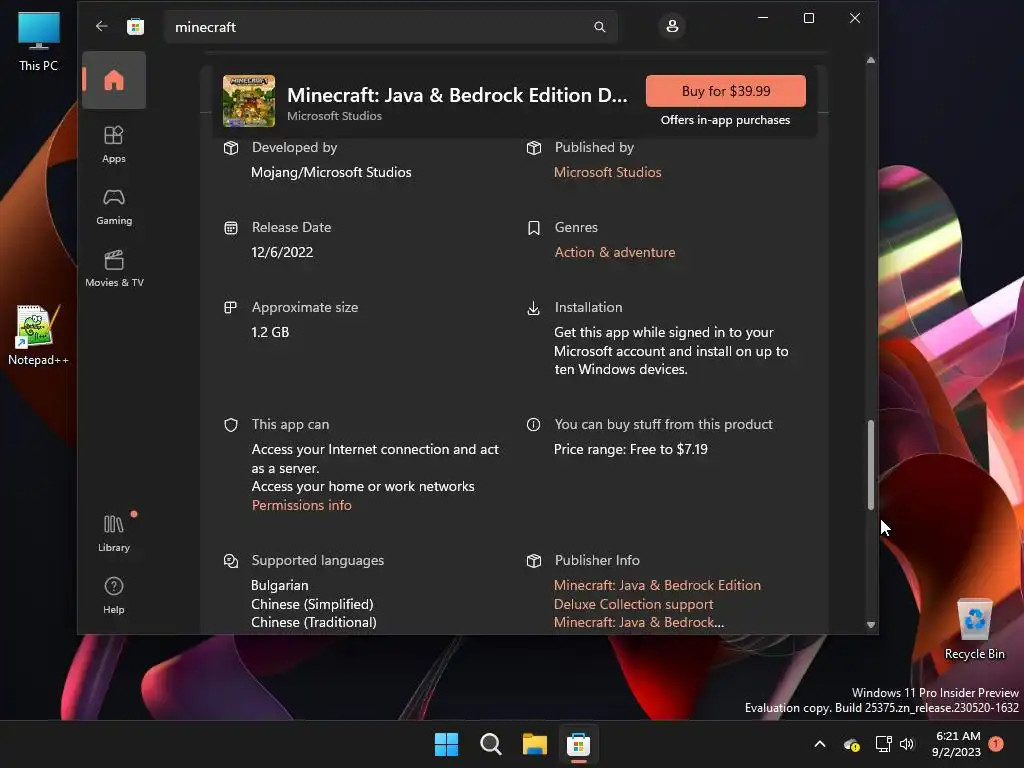The image size is (1024, 768).
Task: Open the notification bell badge
Action: (996, 744)
